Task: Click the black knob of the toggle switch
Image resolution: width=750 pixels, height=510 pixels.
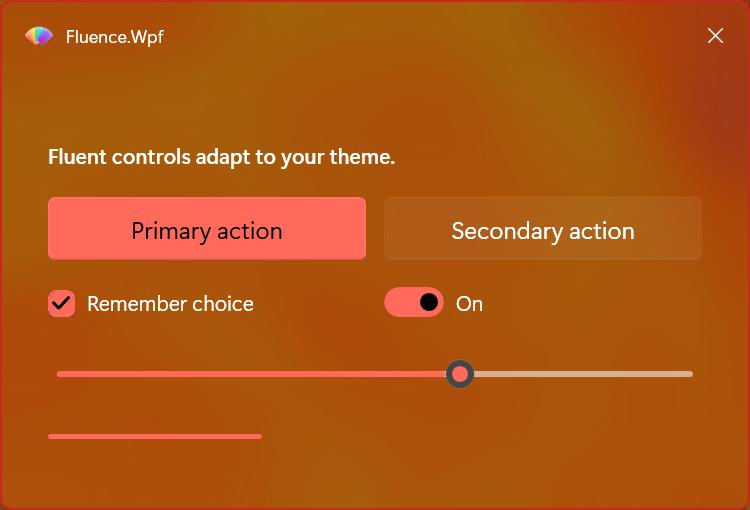Action: point(429,302)
